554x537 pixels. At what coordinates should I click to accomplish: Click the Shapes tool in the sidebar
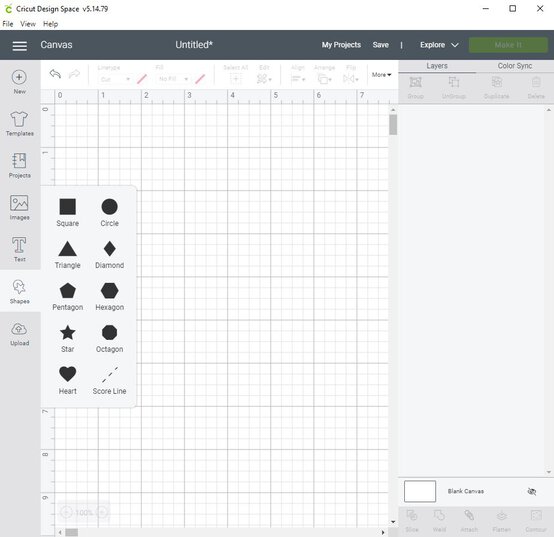(19, 291)
